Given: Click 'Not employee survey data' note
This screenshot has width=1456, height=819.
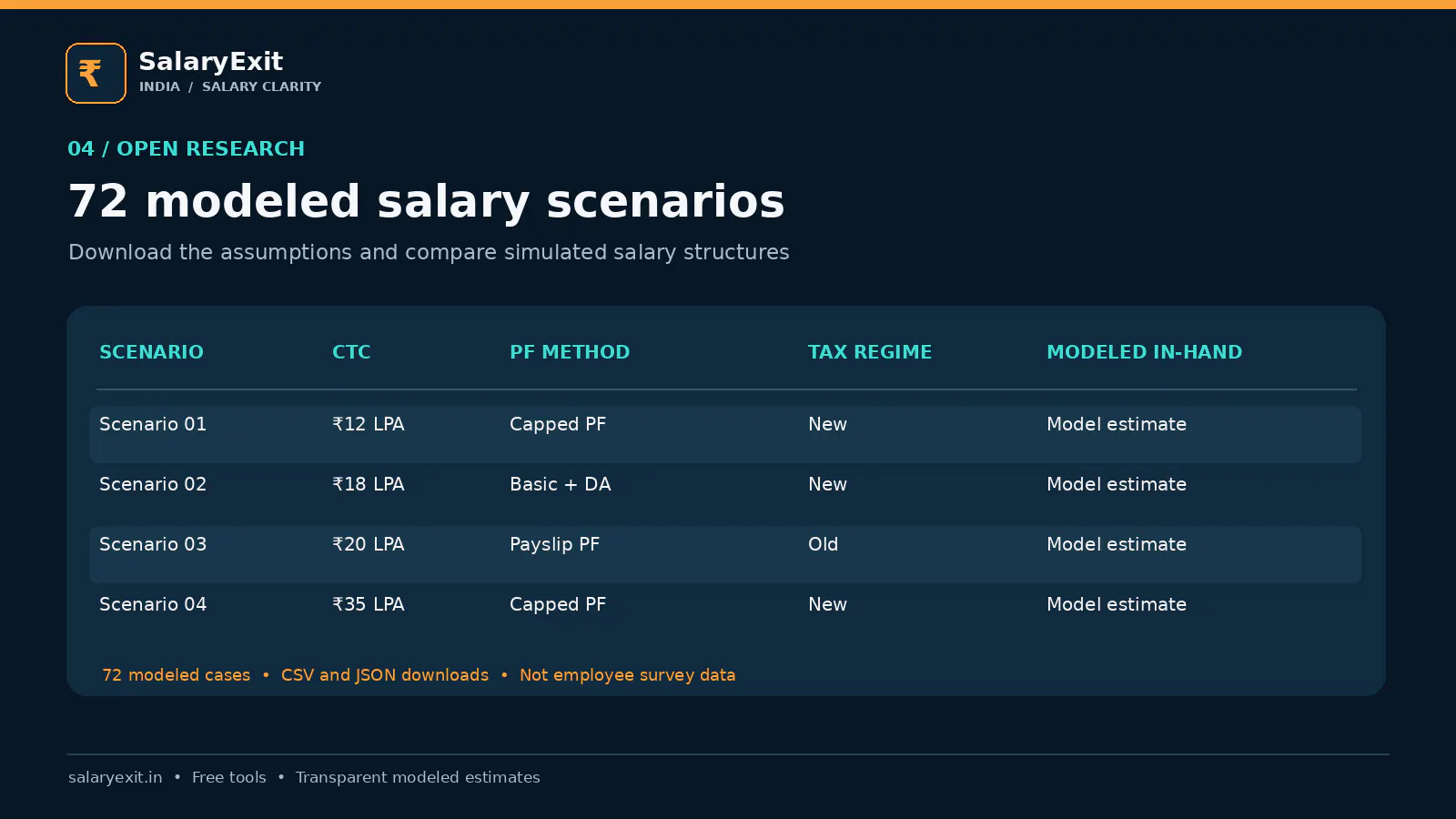Looking at the screenshot, I should click(x=628, y=675).
